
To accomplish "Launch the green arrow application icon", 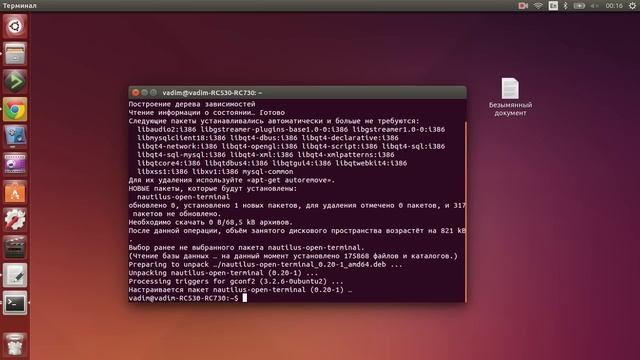I will [x=15, y=82].
